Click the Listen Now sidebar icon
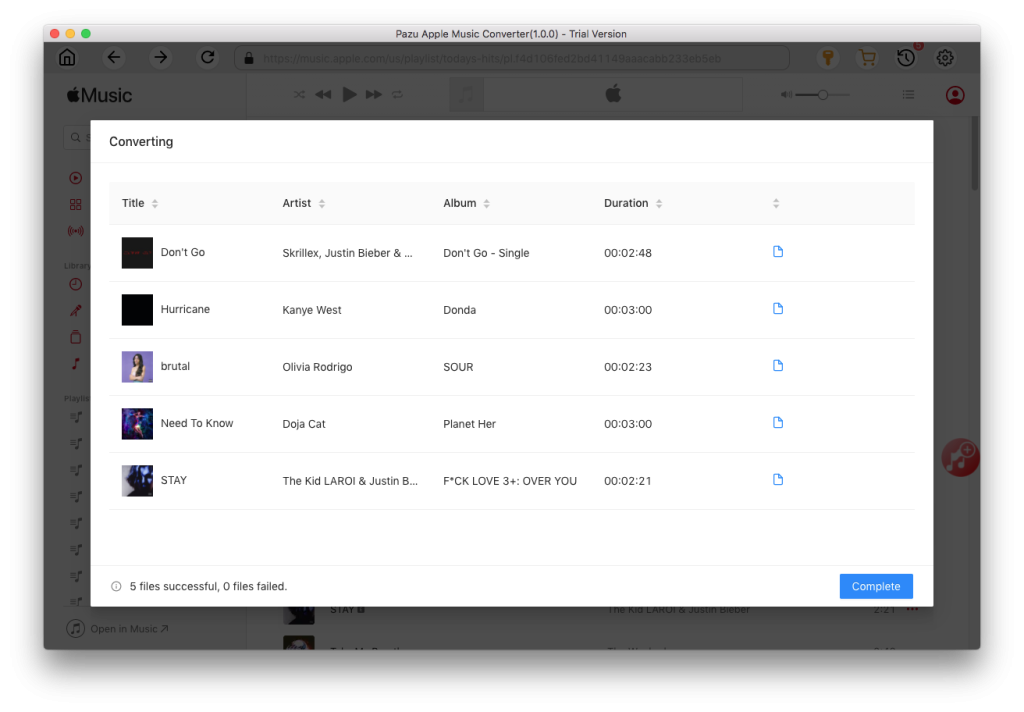Screen dimensions: 1024x712 (x=76, y=178)
